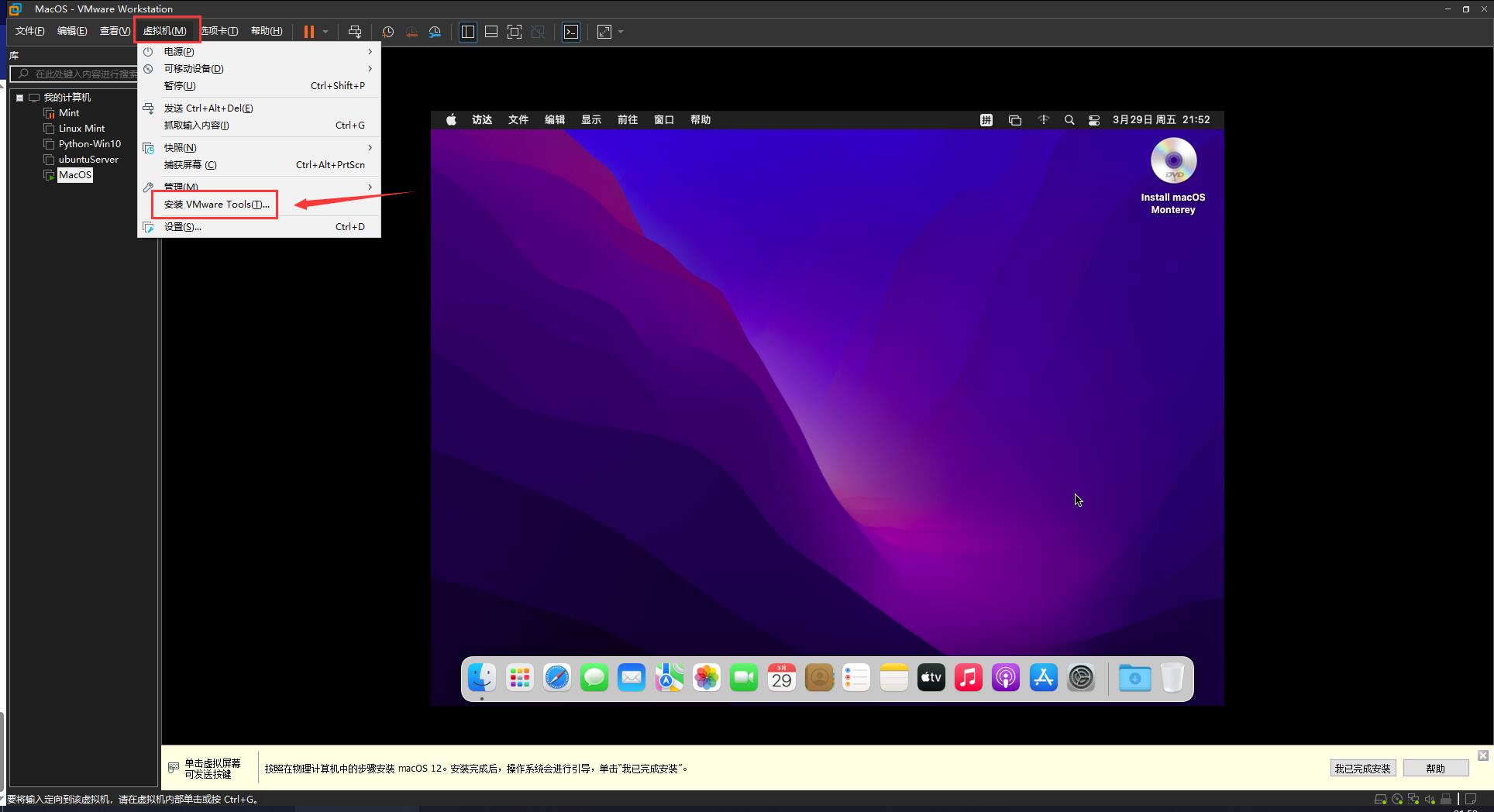Toggle the thumbnail bar view button

click(x=491, y=32)
